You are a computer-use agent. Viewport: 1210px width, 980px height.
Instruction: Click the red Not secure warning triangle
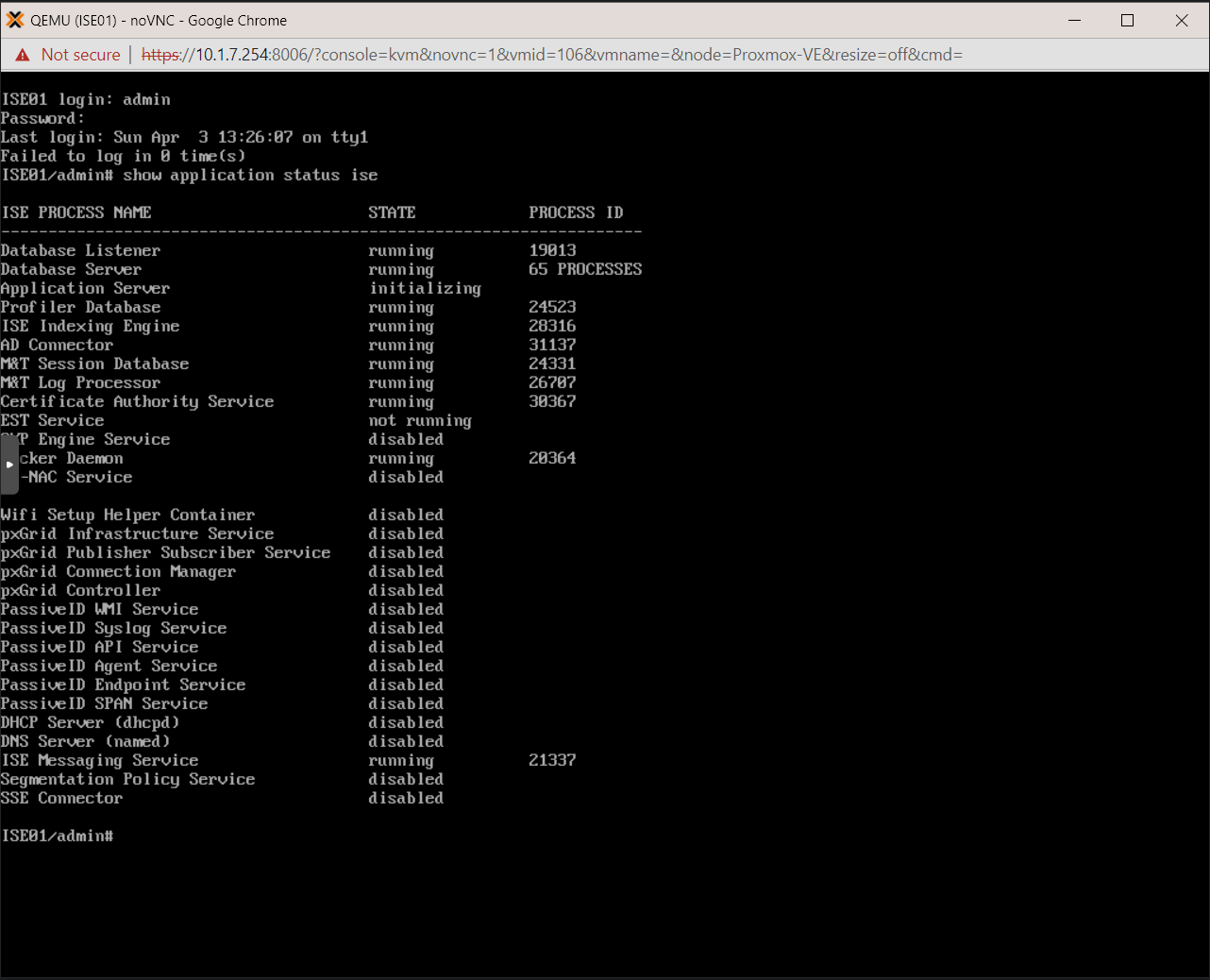click(22, 55)
